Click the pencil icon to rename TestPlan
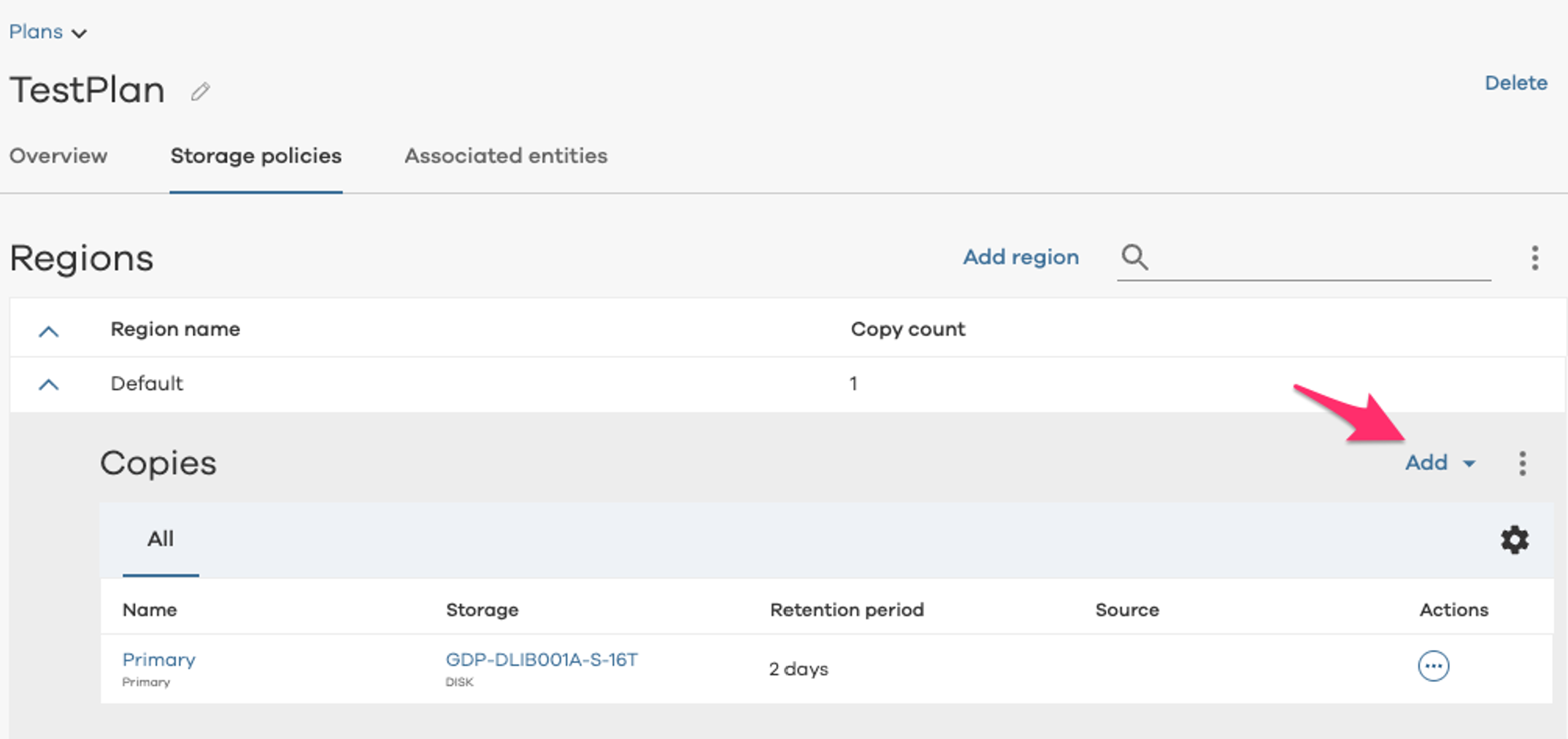Image resolution: width=1568 pixels, height=739 pixels. pos(201,92)
